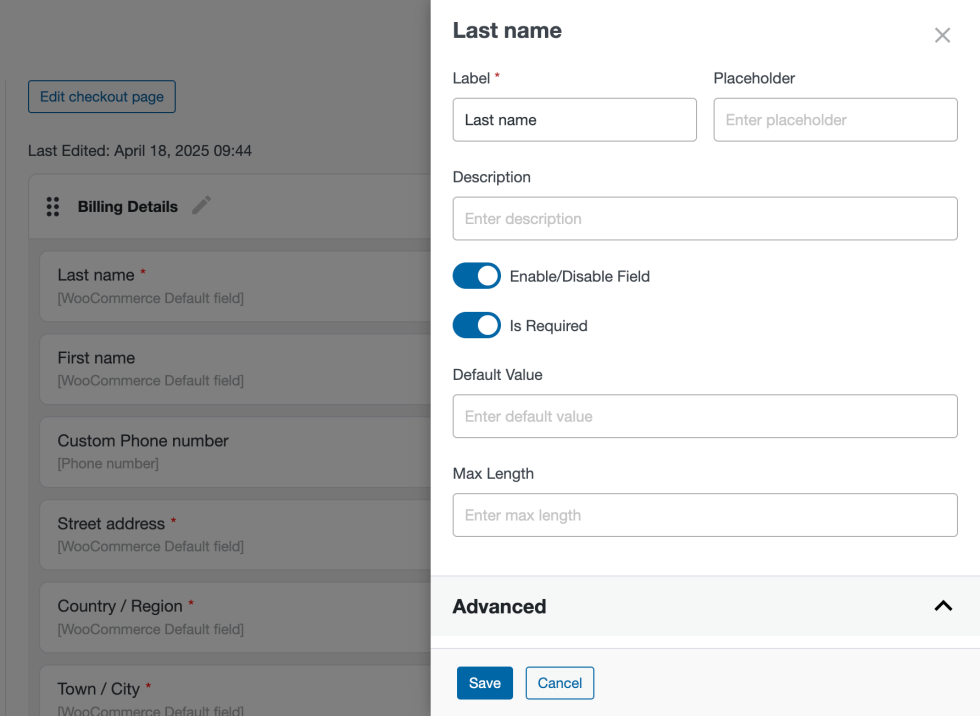Click the pencil icon beside Billing Details
The height and width of the screenshot is (716, 980).
[202, 206]
